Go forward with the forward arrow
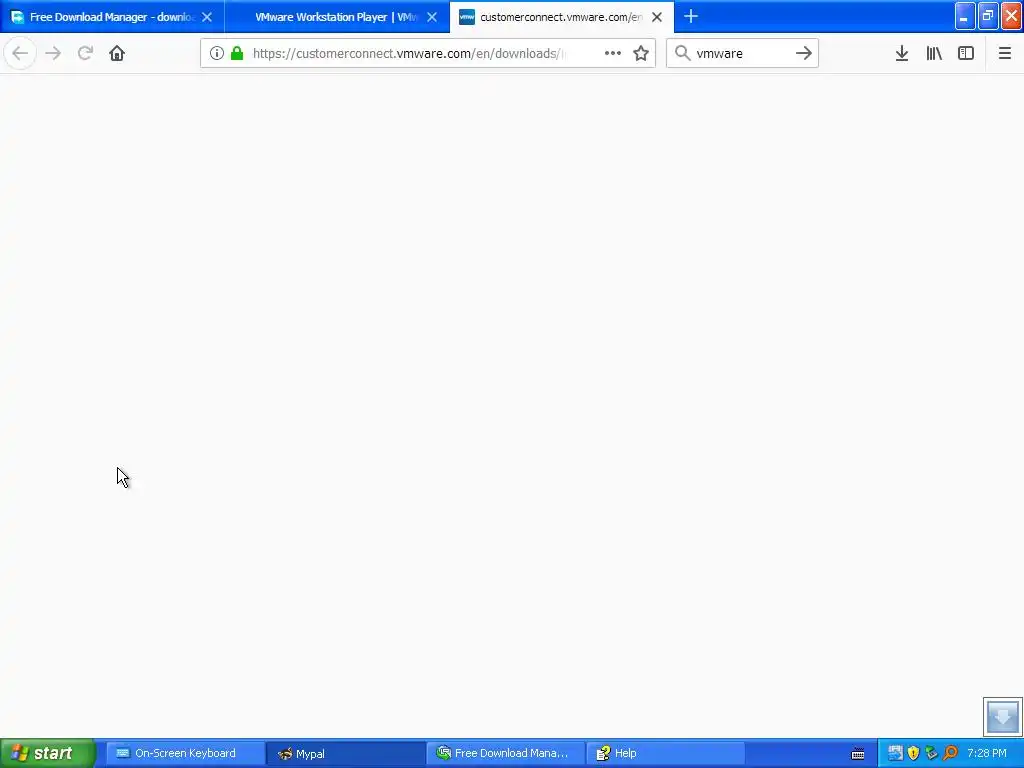This screenshot has height=768, width=1024. click(54, 54)
